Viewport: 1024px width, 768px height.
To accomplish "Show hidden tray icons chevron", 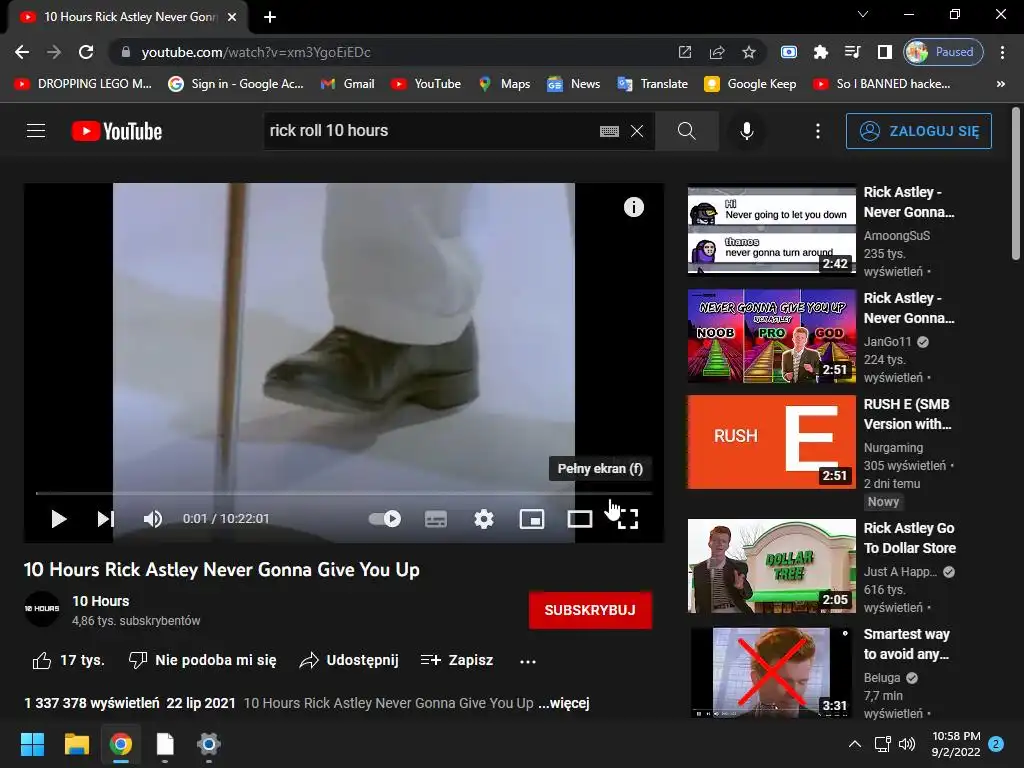I will coord(854,744).
